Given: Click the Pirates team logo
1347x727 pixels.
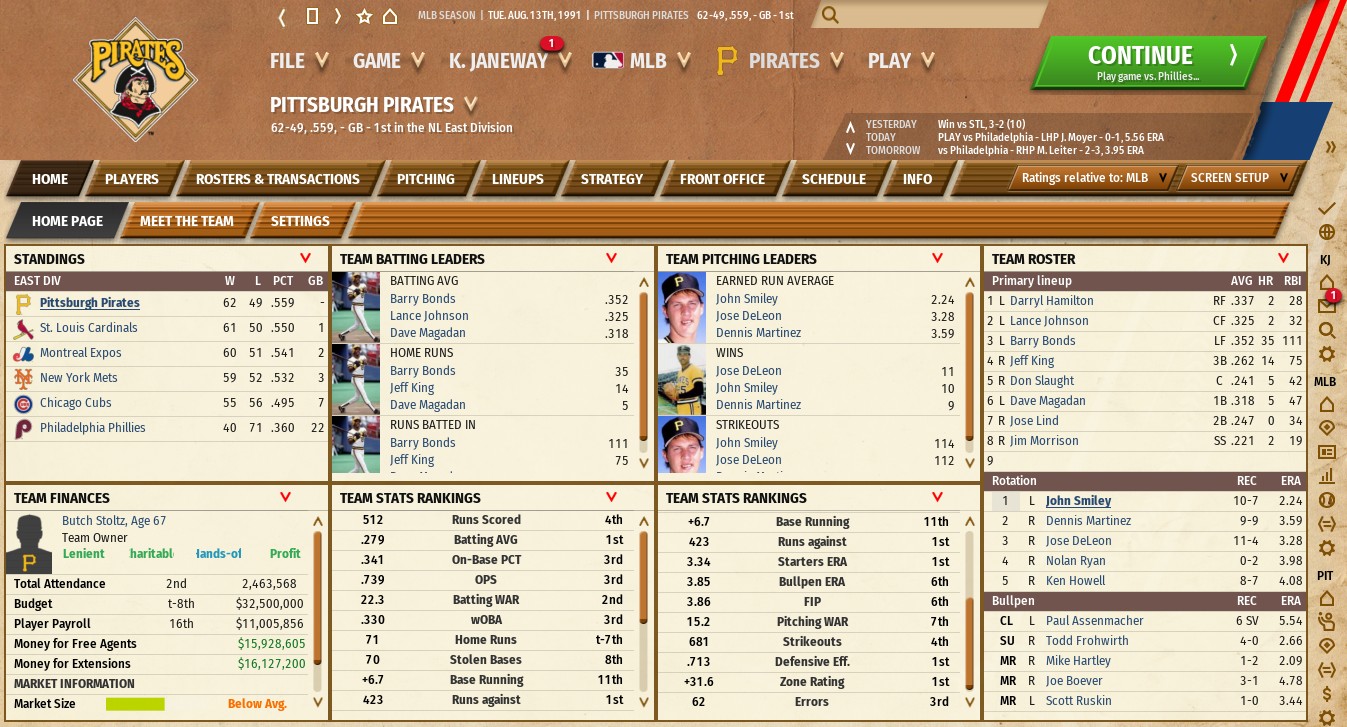Looking at the screenshot, I should click(x=135, y=79).
